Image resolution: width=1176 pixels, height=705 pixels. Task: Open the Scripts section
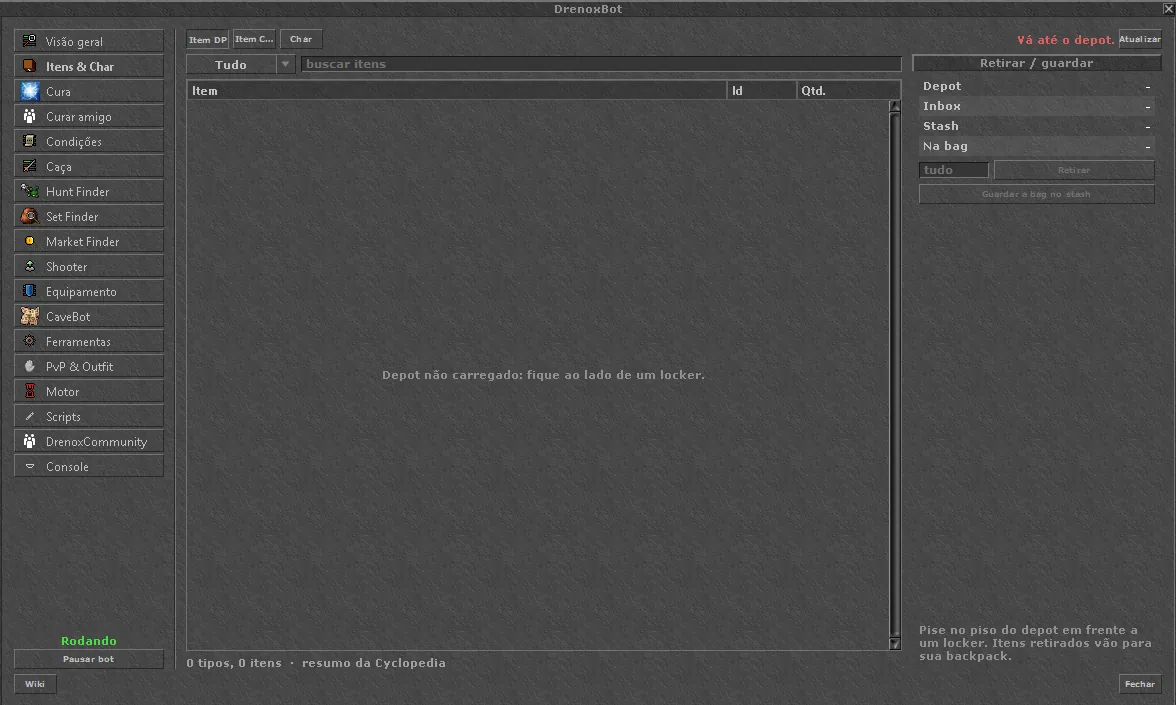tap(88, 416)
